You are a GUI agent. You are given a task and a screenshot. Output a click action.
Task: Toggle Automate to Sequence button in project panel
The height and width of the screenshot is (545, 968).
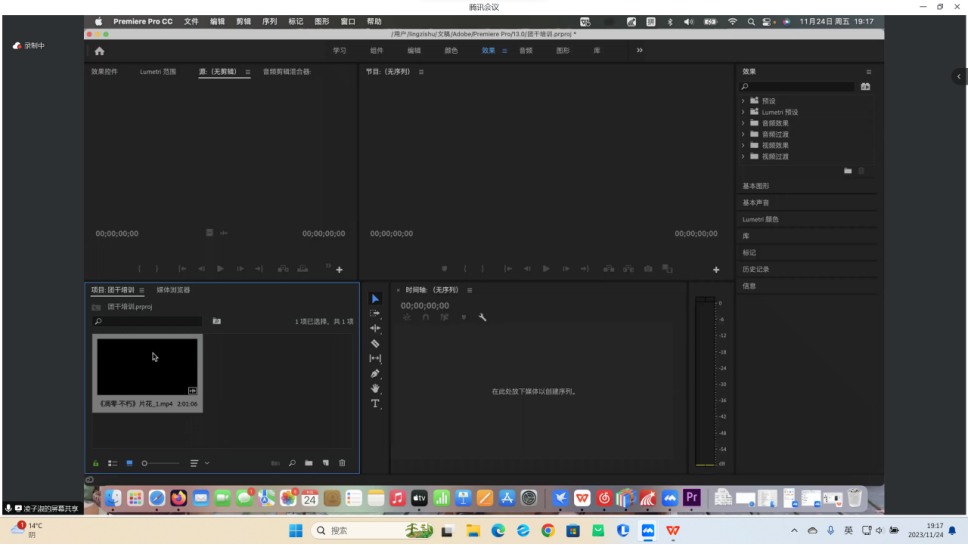[x=275, y=463]
